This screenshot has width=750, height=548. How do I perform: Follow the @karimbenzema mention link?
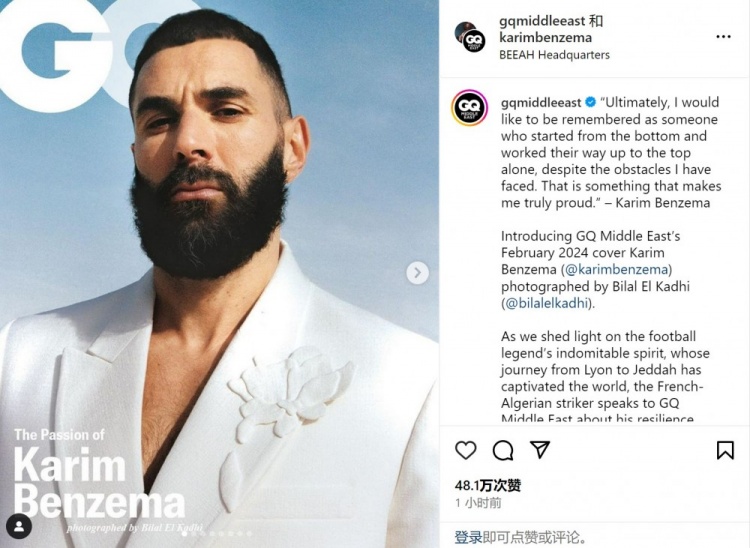point(617,269)
